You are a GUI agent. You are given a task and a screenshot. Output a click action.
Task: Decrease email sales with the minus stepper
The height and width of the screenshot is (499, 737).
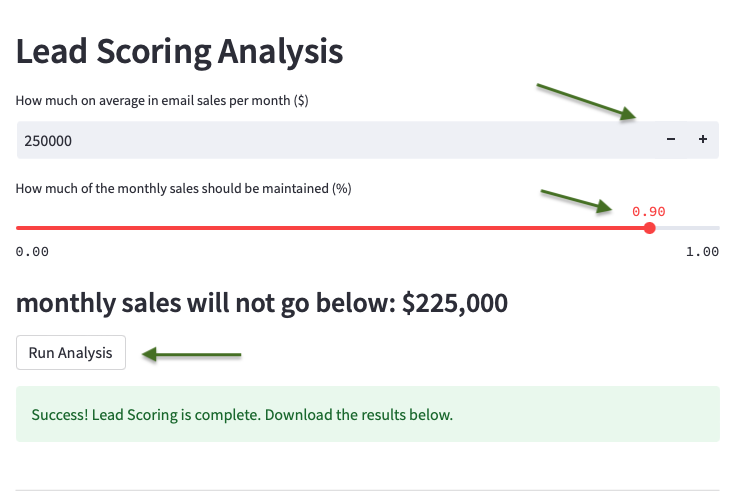click(671, 140)
